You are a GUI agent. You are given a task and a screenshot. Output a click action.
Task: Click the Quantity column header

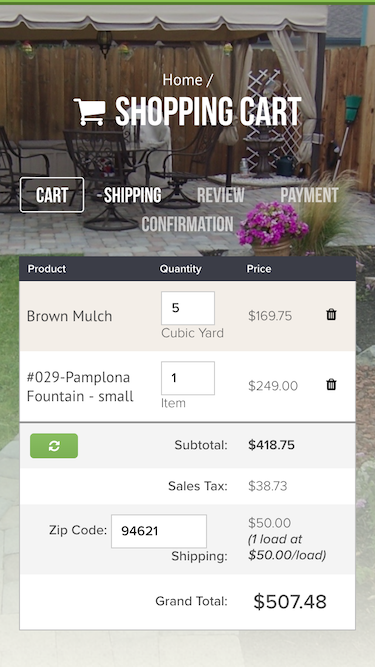coord(180,269)
